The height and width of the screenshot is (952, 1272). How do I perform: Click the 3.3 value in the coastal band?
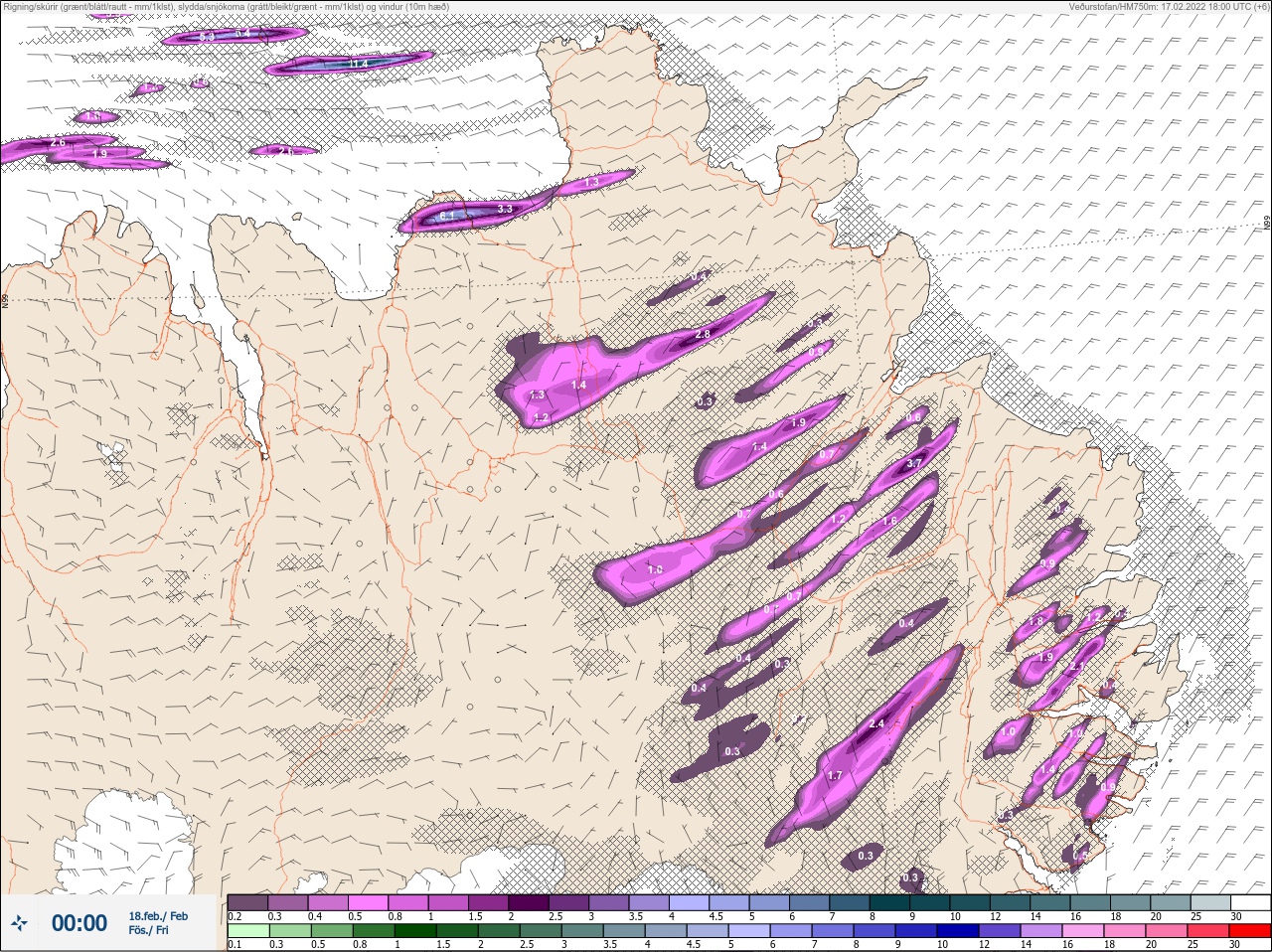click(505, 209)
